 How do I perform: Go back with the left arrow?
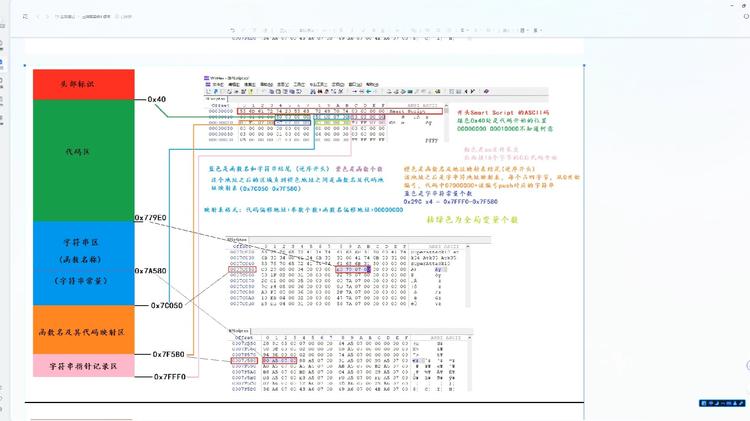tap(38, 16)
